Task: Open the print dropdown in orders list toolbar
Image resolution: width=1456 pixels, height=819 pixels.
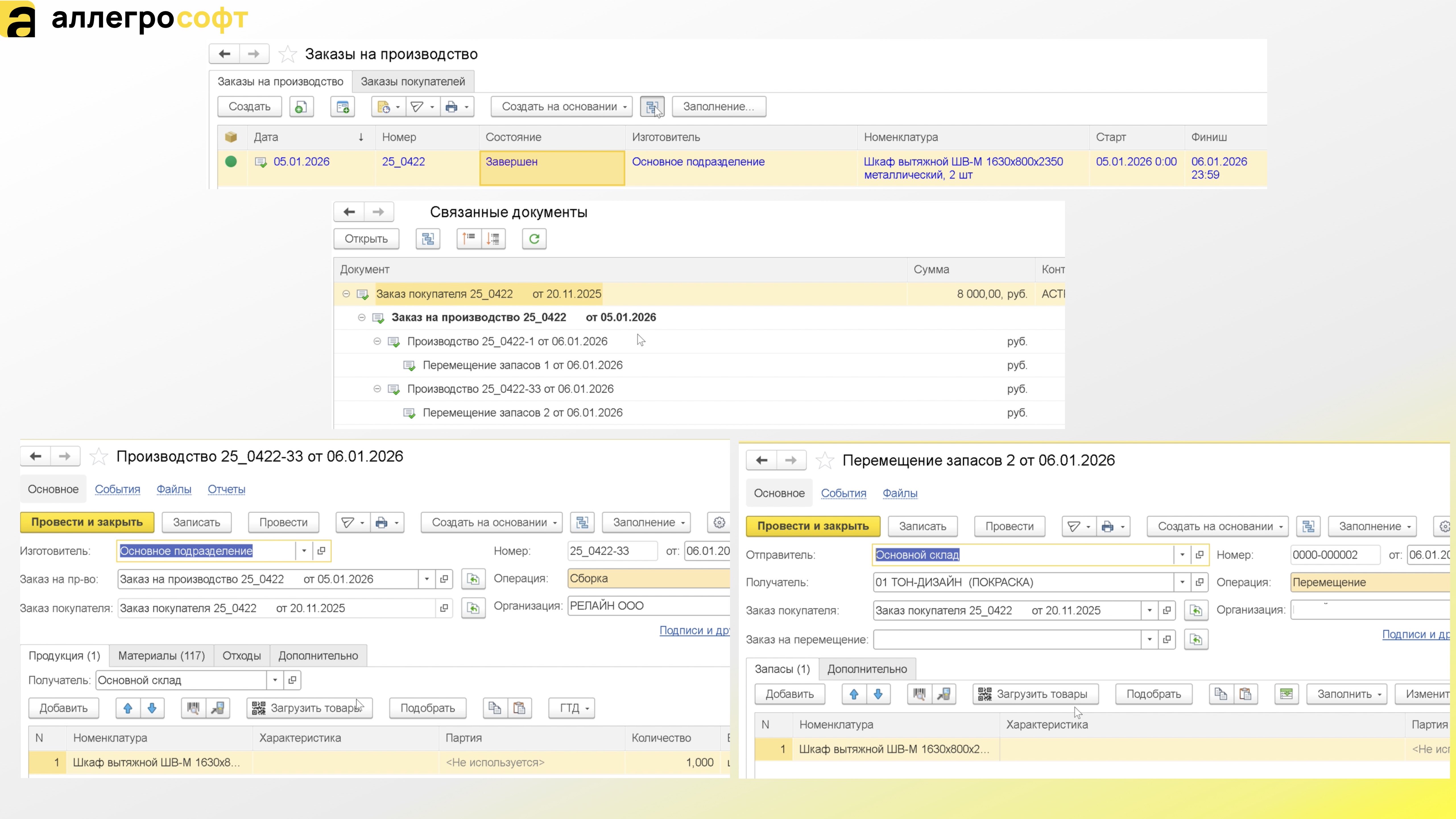Action: tap(457, 106)
